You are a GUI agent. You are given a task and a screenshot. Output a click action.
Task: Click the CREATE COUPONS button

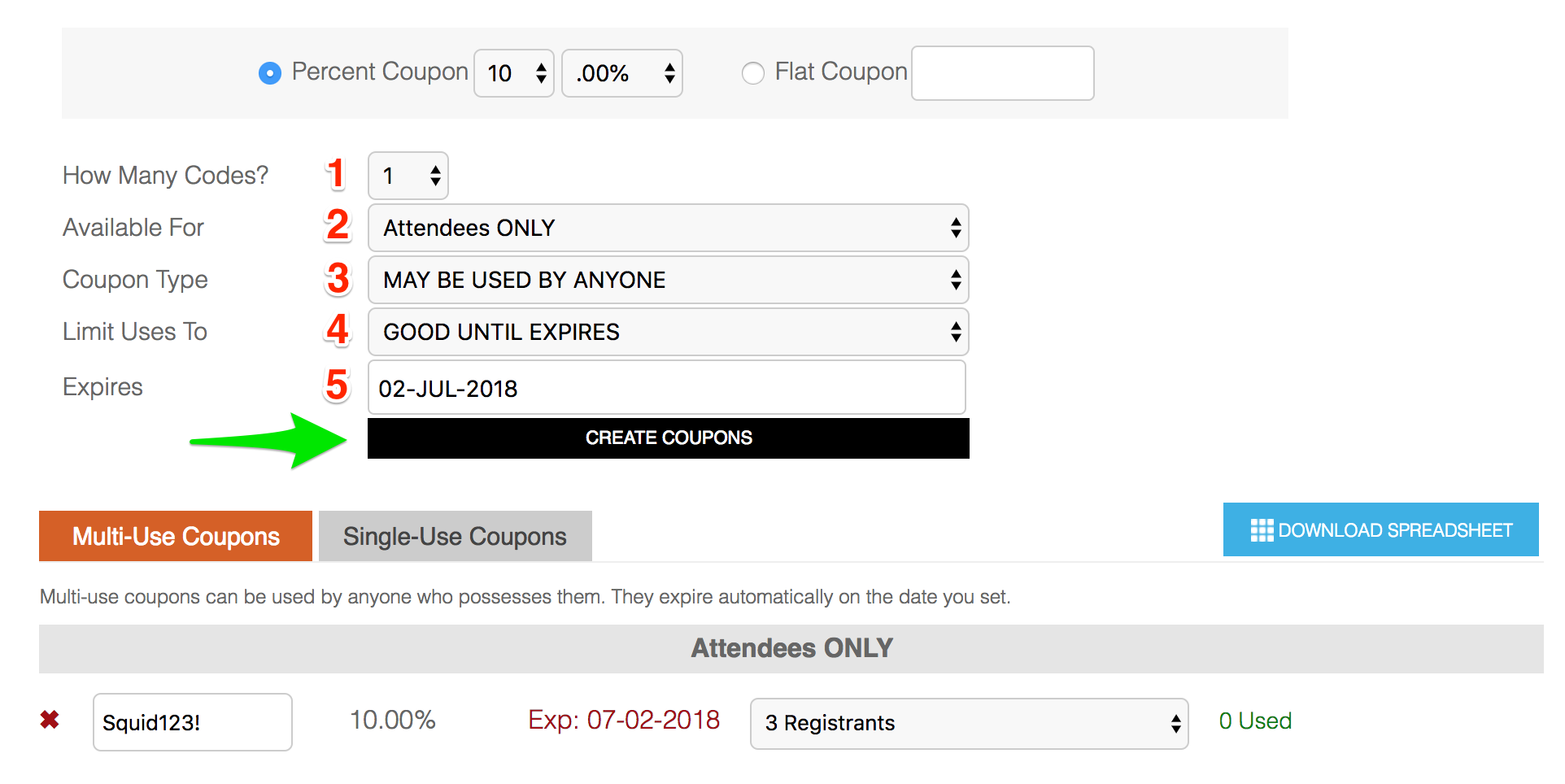[669, 438]
